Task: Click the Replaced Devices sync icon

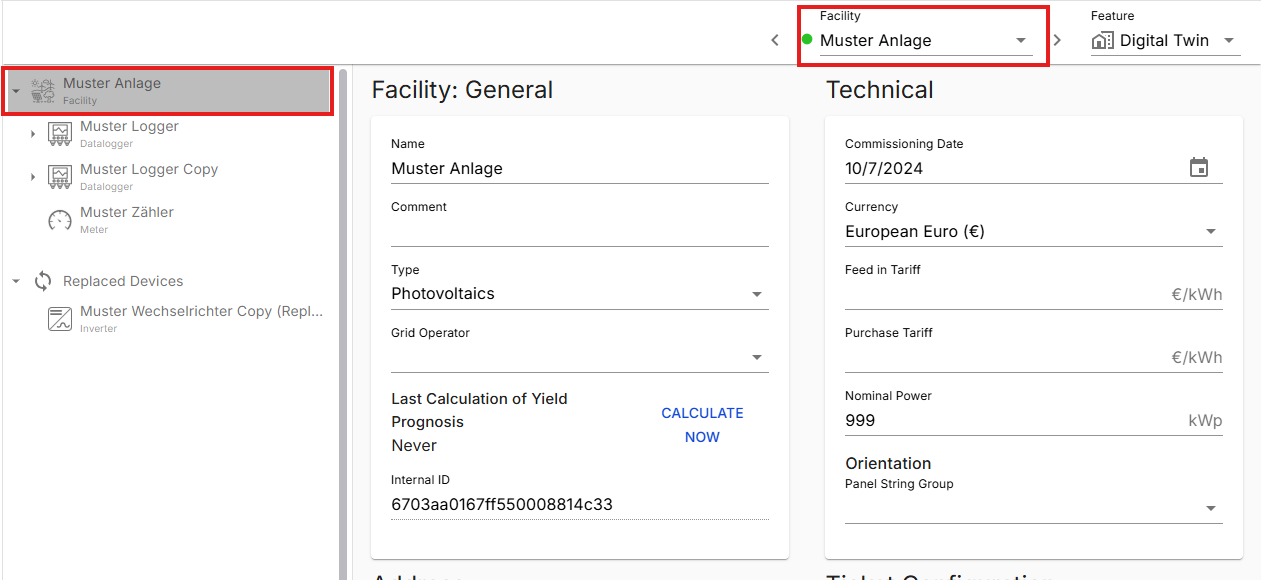Action: [43, 281]
